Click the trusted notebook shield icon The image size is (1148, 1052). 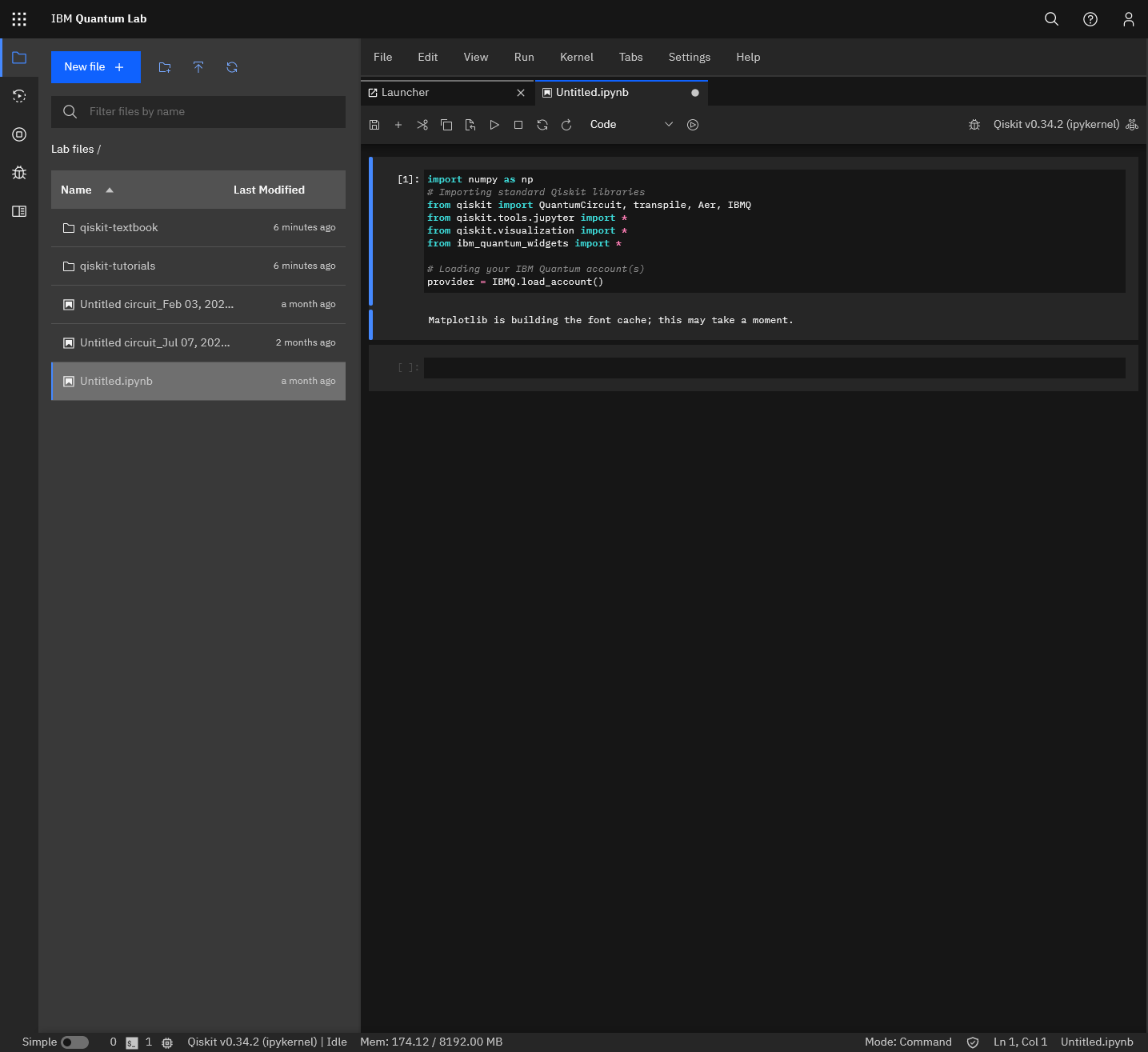(973, 1042)
